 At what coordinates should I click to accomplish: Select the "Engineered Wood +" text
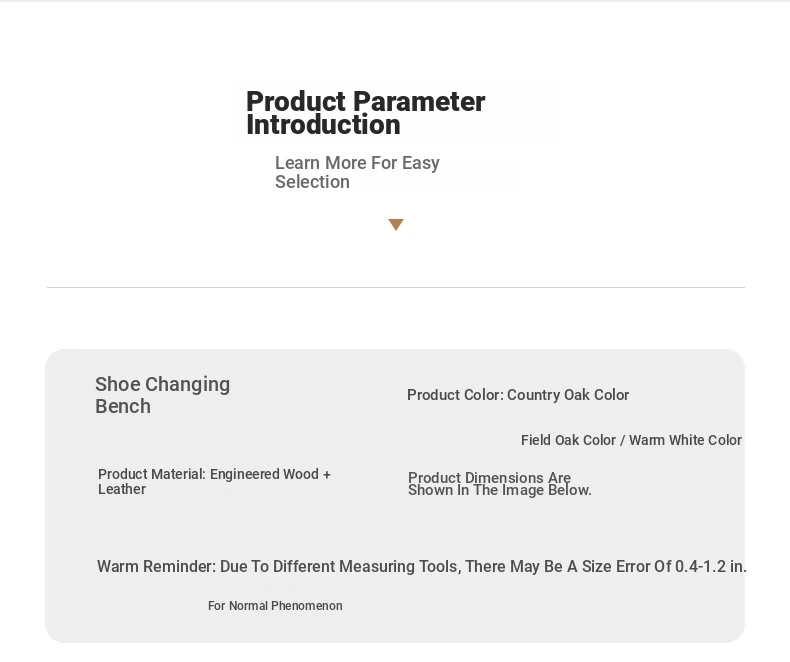click(x=270, y=474)
